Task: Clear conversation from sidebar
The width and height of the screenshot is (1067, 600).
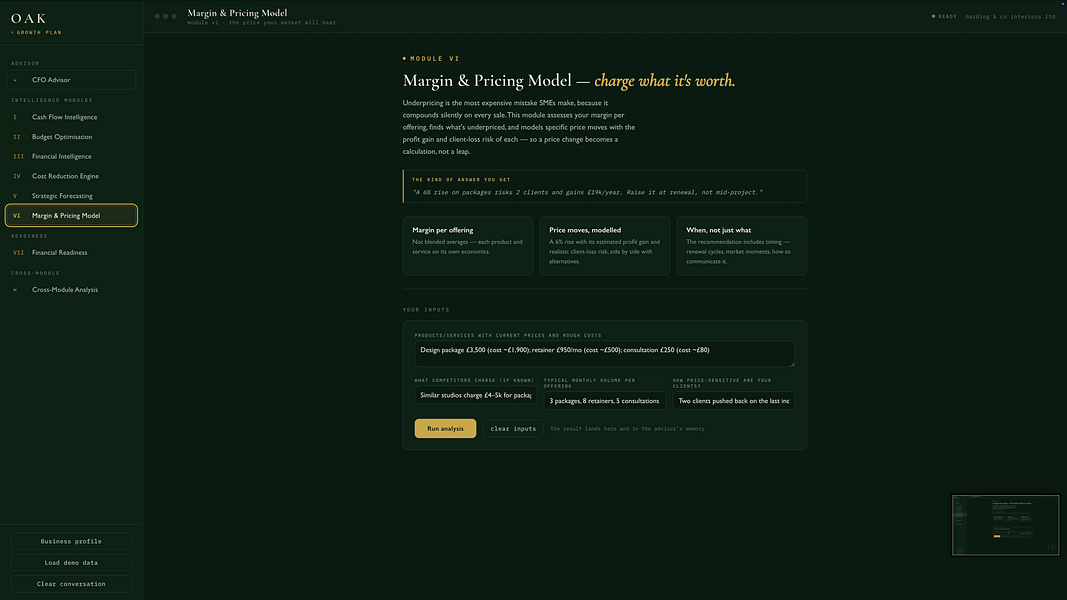Action: pyautogui.click(x=71, y=584)
